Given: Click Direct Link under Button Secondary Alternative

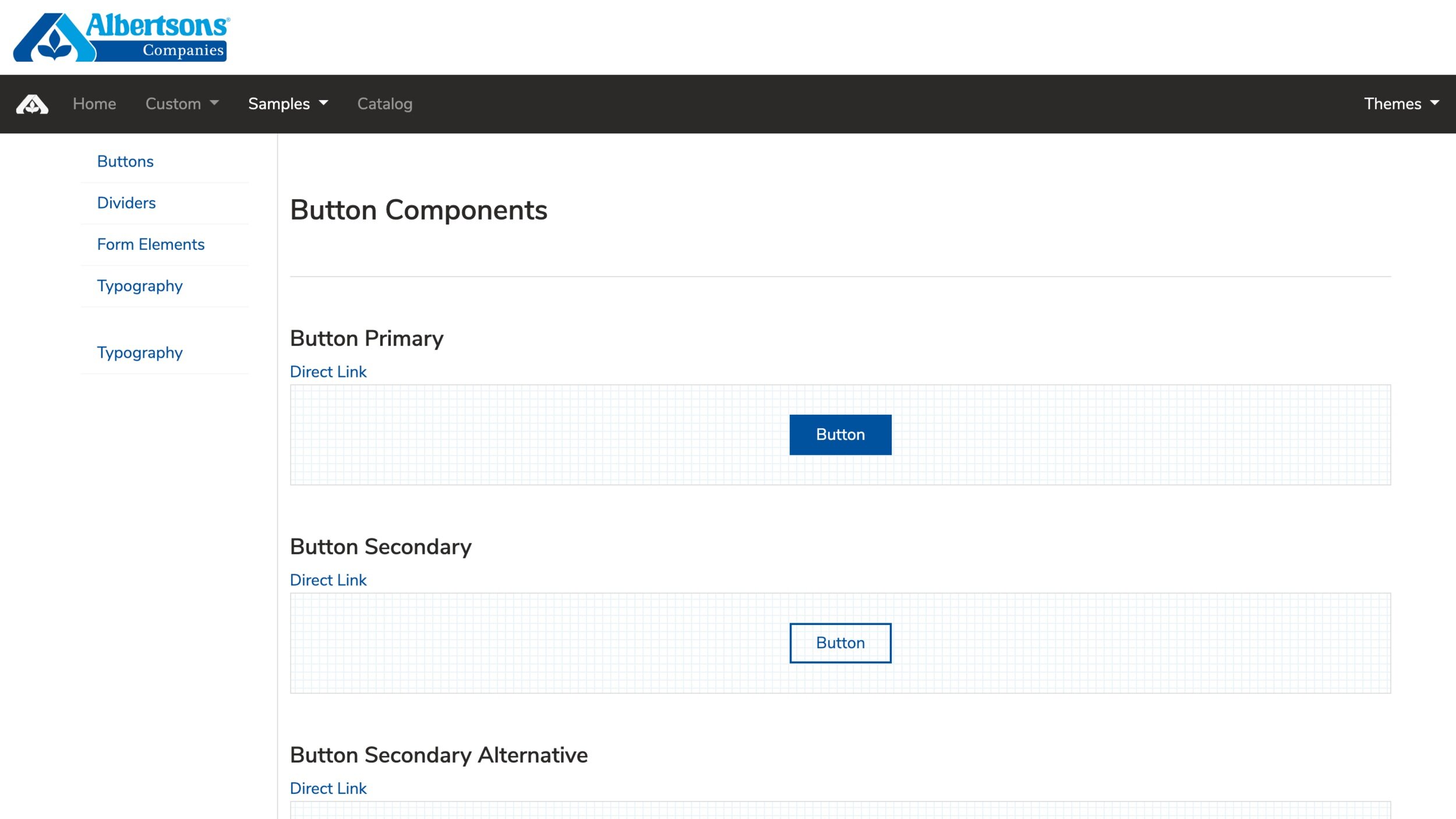Looking at the screenshot, I should click(x=328, y=788).
